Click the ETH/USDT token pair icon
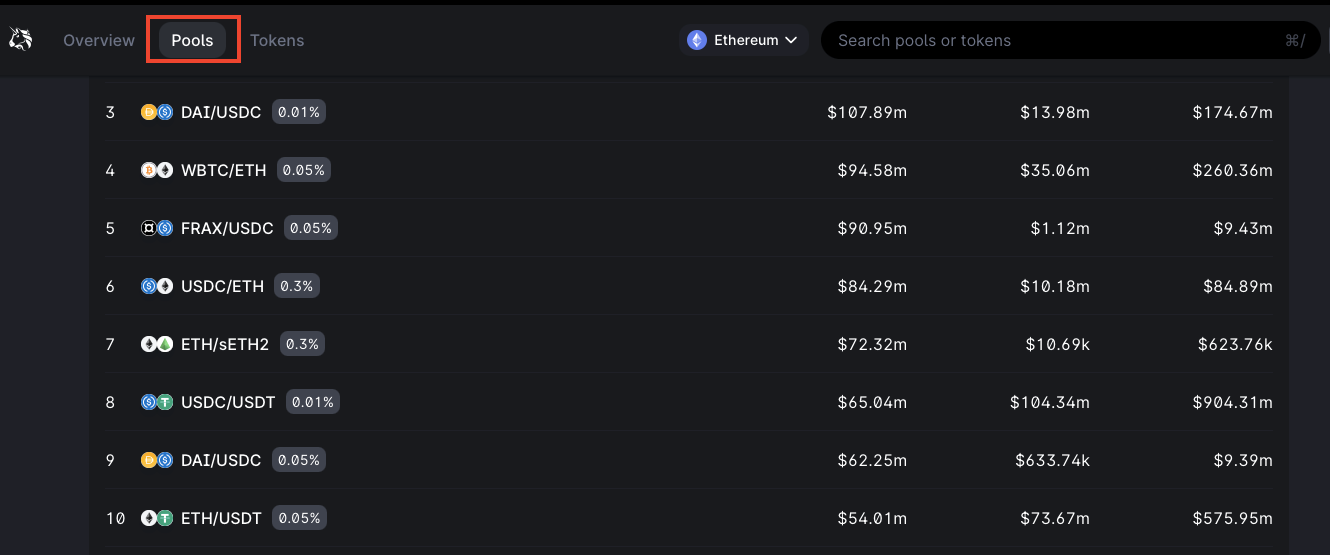This screenshot has width=1330, height=555. click(x=157, y=519)
